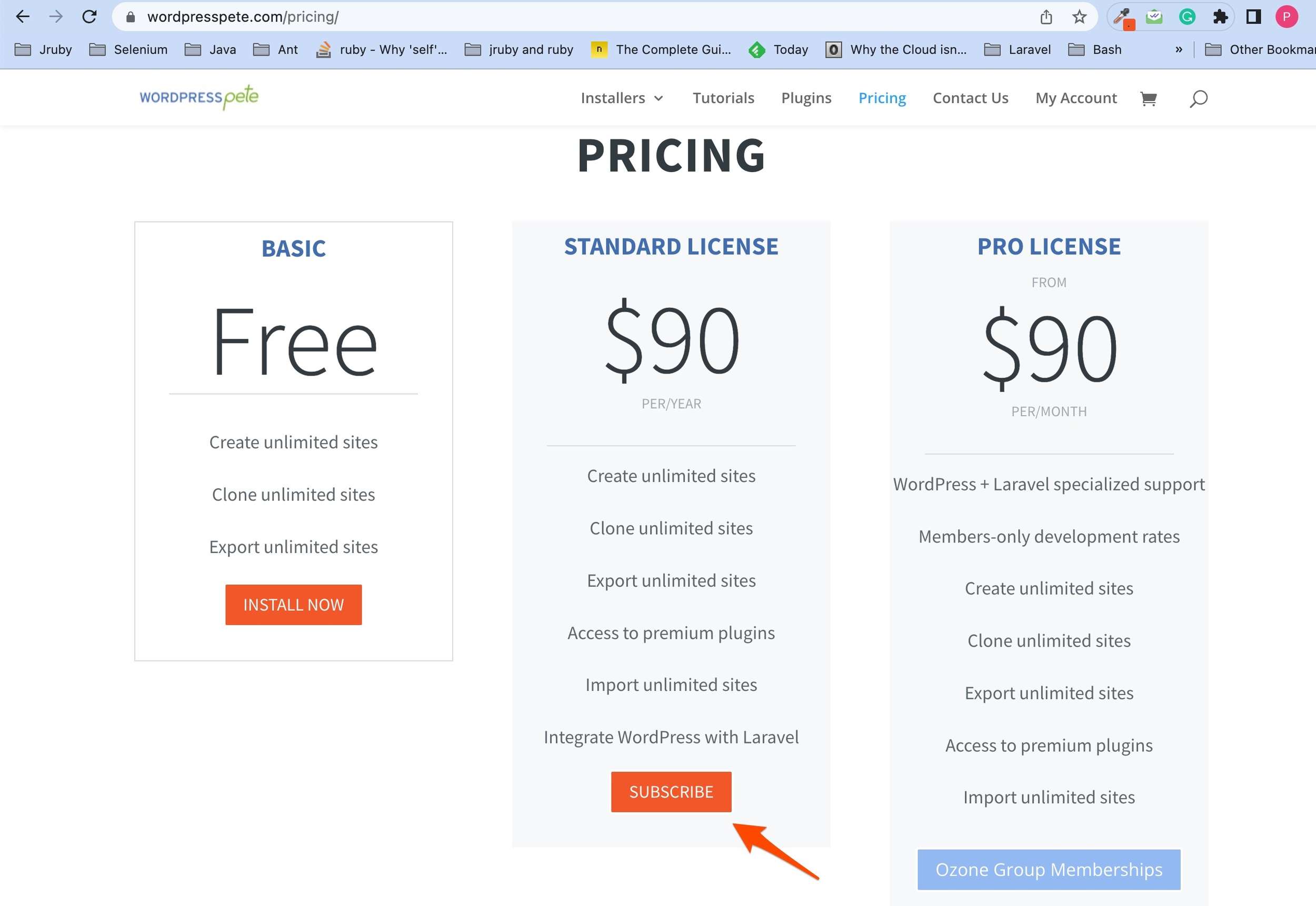Go to the Tutorials menu item
Viewport: 1316px width, 906px height.
(723, 98)
